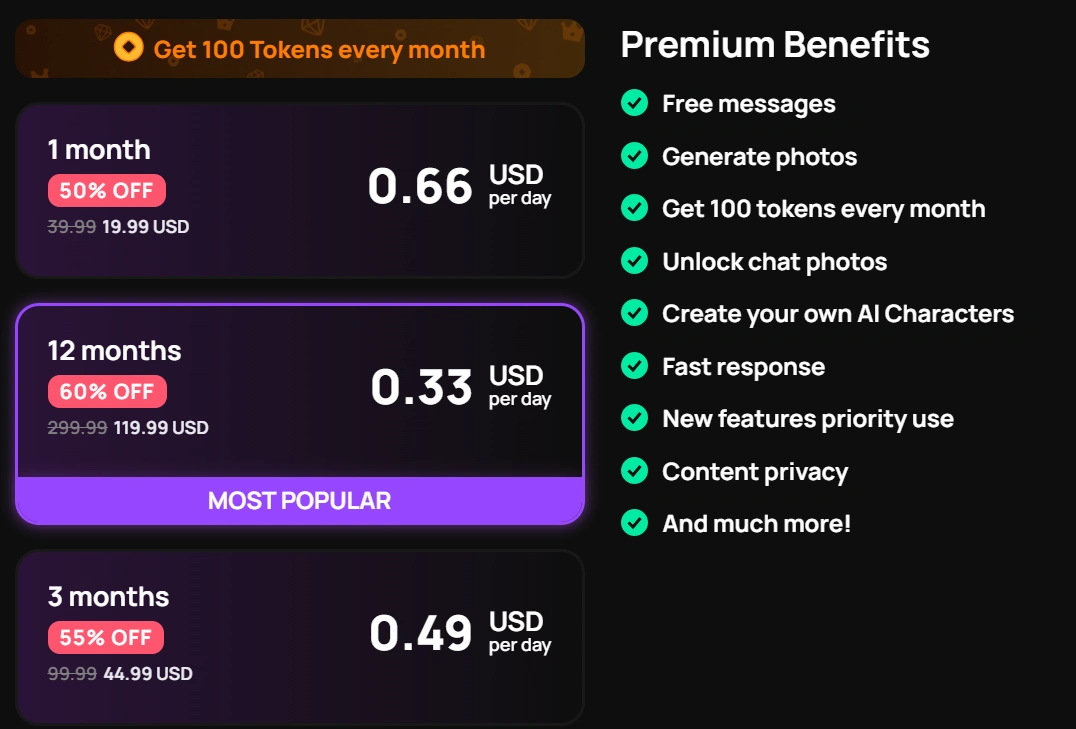Screen dimensions: 1076x729
Task: Click the MOST POPULAR purple banner
Action: point(299,500)
